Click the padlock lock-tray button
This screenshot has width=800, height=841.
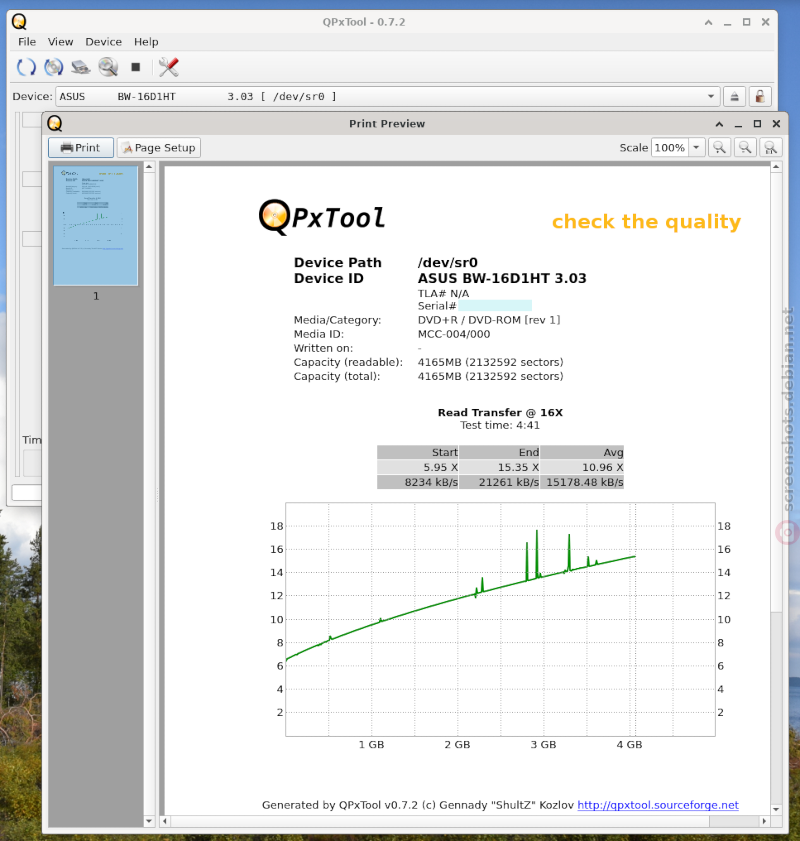pyautogui.click(x=760, y=97)
